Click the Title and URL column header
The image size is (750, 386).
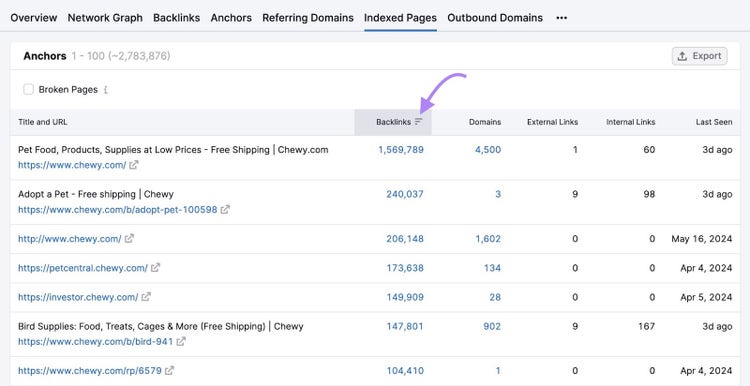click(43, 122)
